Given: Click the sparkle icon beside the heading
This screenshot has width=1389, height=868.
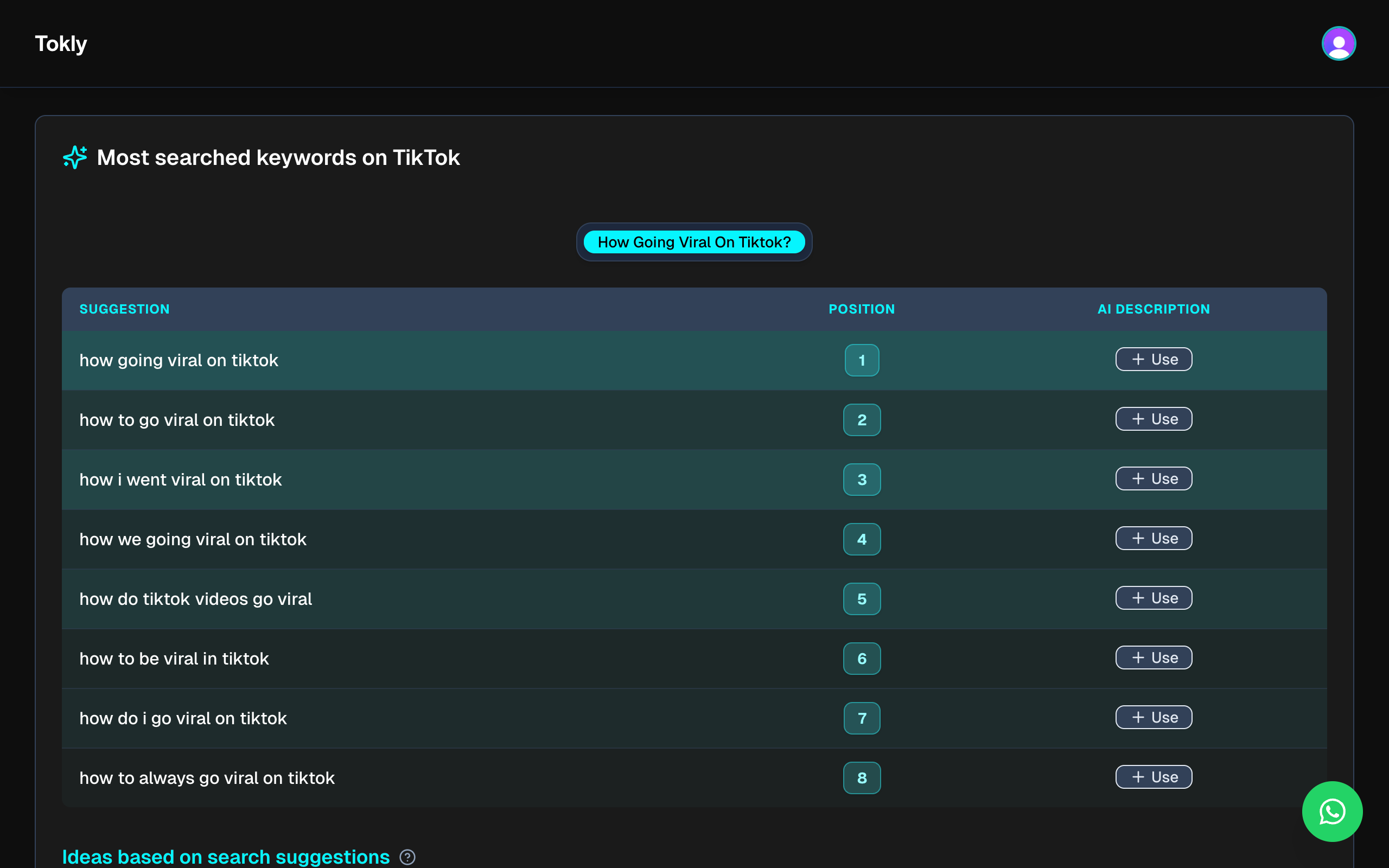Looking at the screenshot, I should (x=75, y=157).
